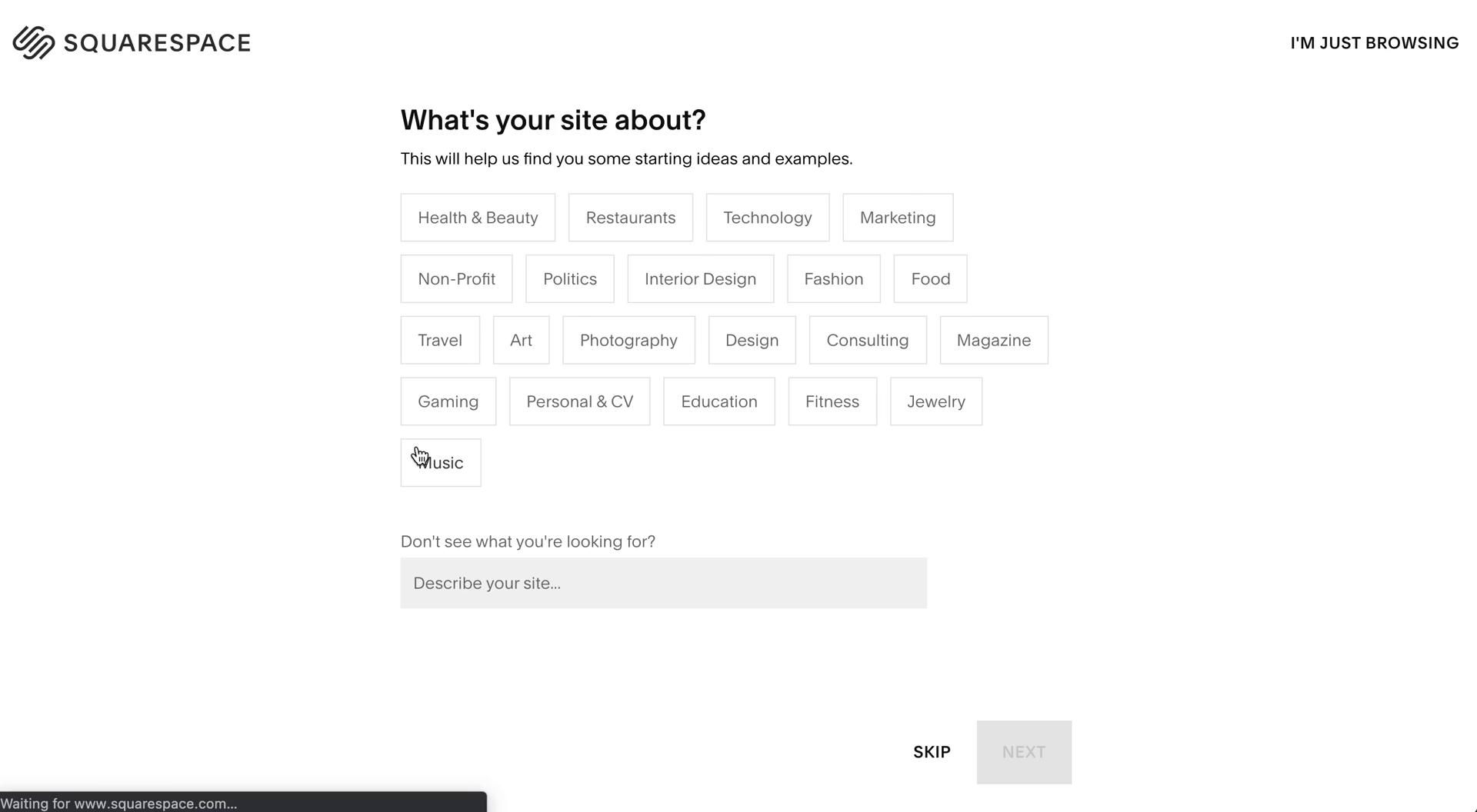This screenshot has height=812, width=1477.
Task: Choose the Restaurants category
Action: click(x=631, y=218)
